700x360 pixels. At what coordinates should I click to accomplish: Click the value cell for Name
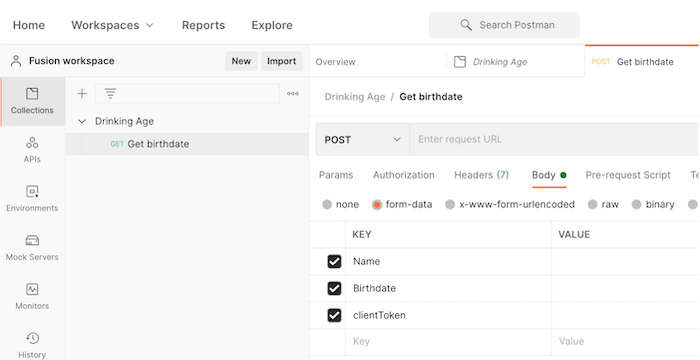pyautogui.click(x=625, y=261)
